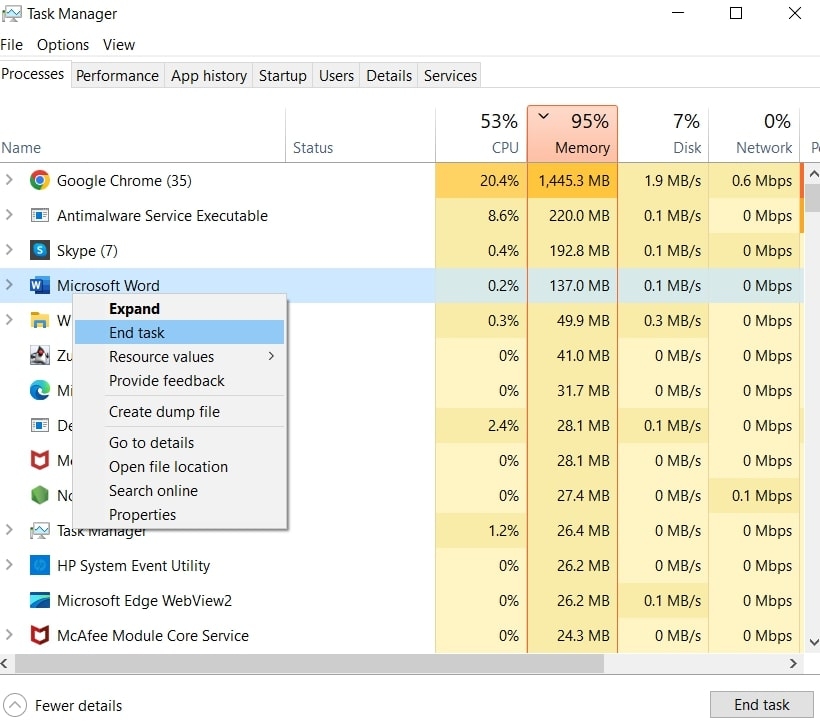This screenshot has width=820, height=723.
Task: Click the Fewer details link
Action: pos(78,706)
